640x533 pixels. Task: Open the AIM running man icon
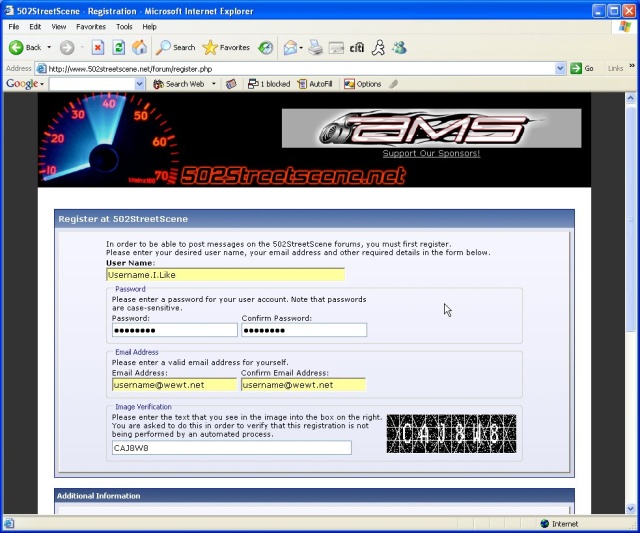[x=378, y=47]
